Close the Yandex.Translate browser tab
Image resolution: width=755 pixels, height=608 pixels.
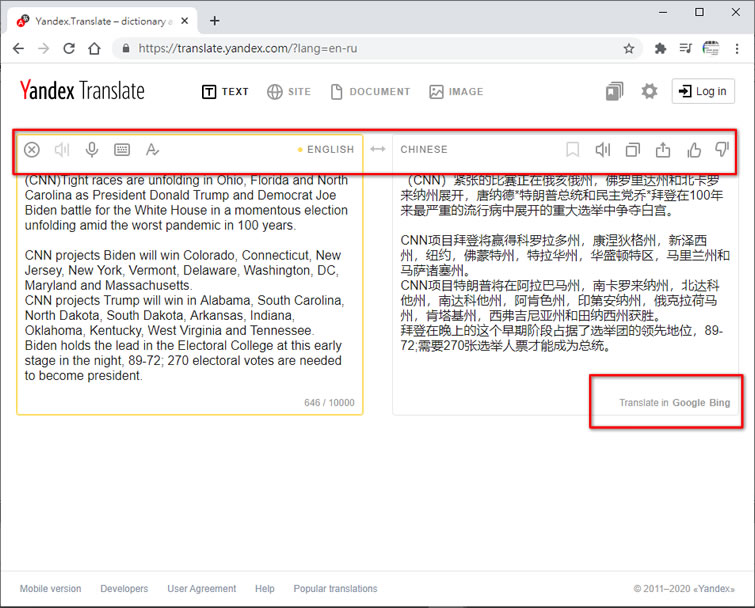point(184,21)
